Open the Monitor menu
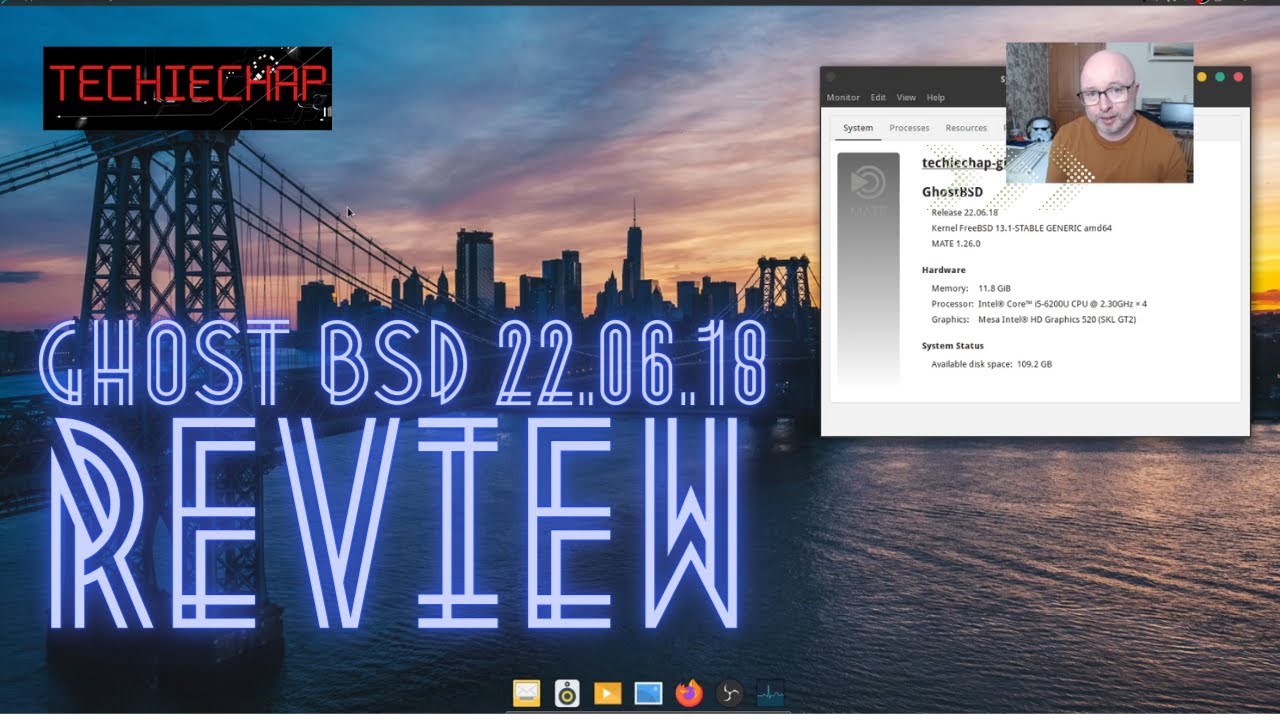The image size is (1280, 720). point(843,98)
